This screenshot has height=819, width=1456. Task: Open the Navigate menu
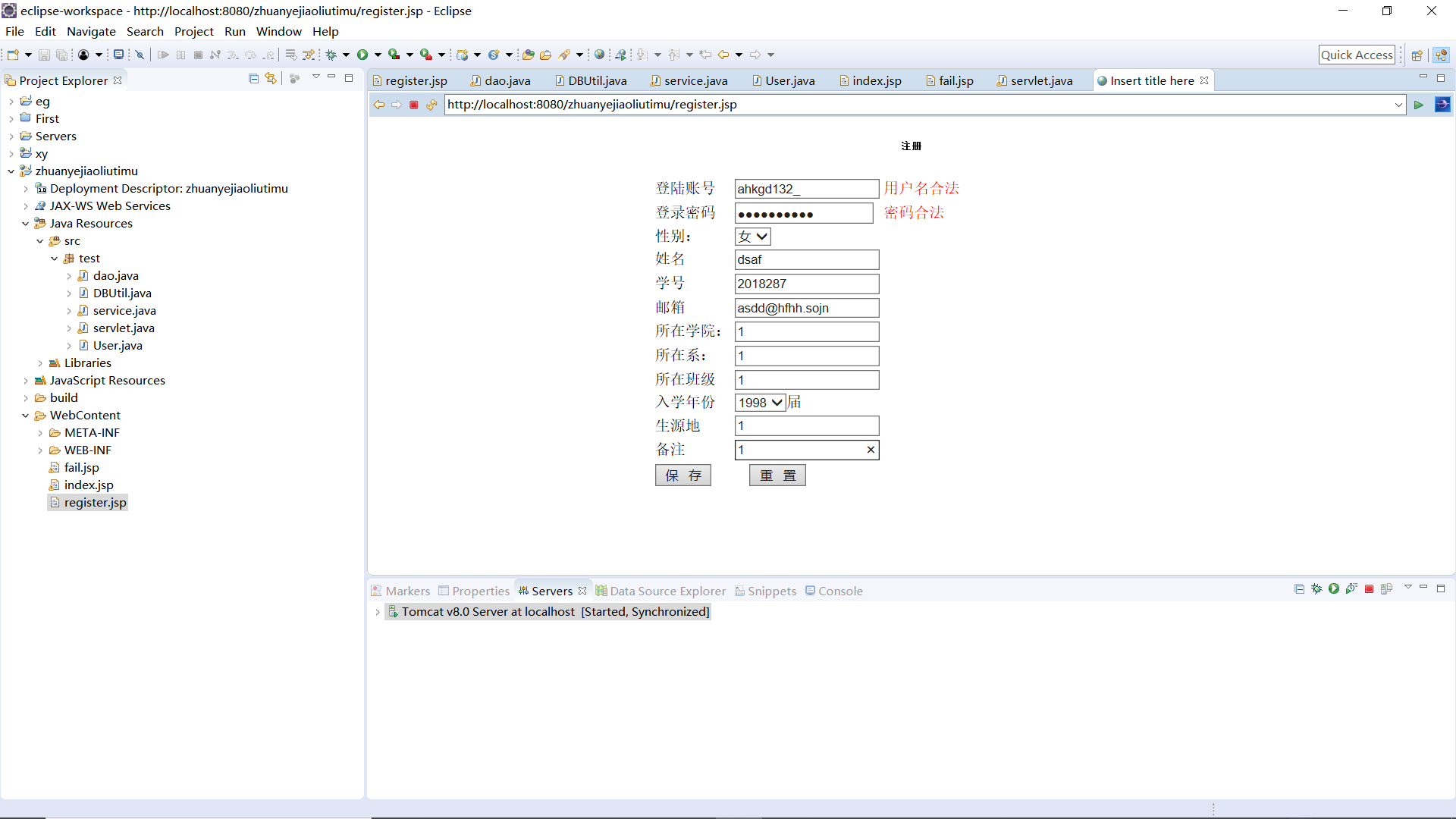click(91, 31)
